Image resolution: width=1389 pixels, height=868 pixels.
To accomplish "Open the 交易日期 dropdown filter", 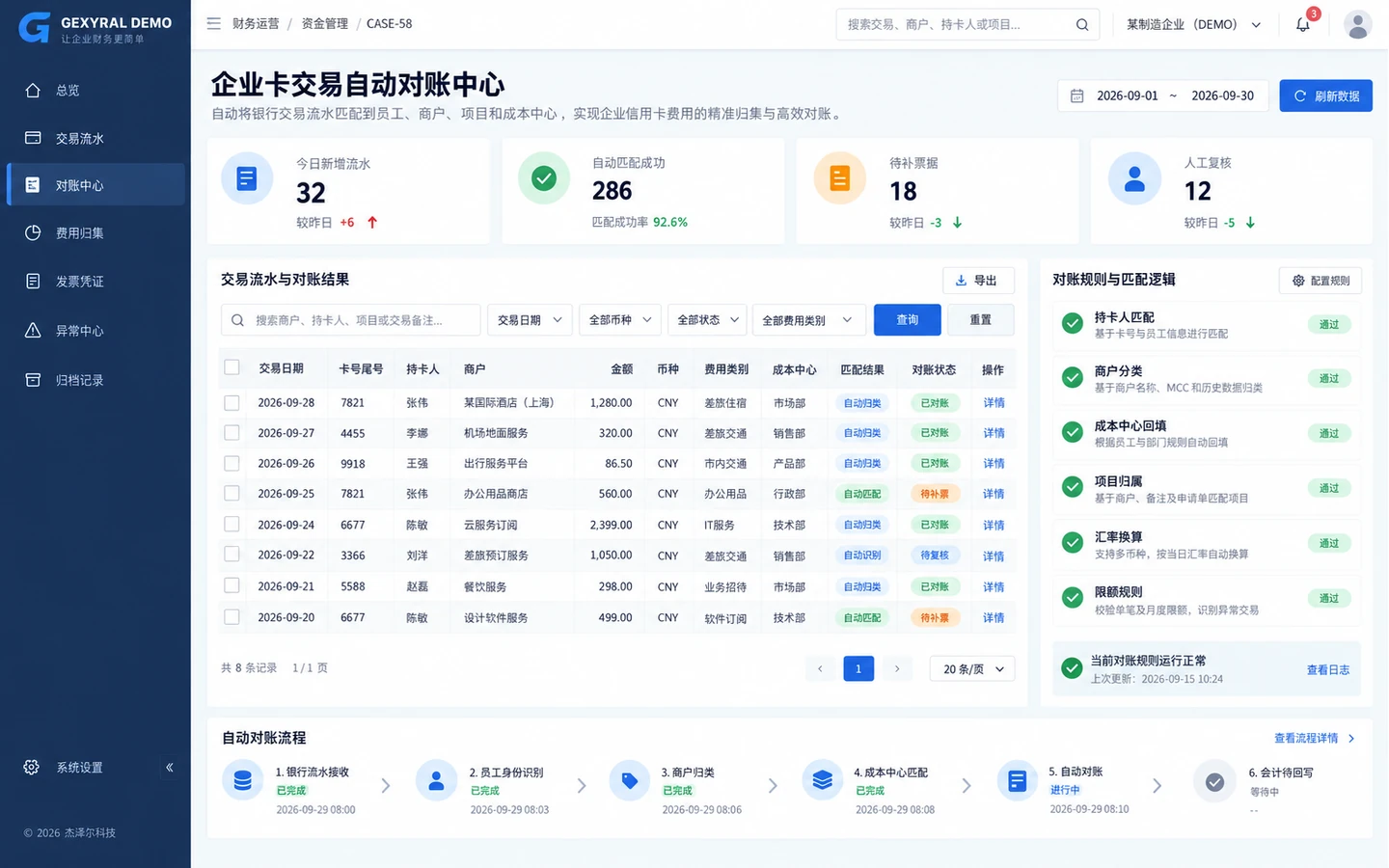I will pyautogui.click(x=531, y=320).
